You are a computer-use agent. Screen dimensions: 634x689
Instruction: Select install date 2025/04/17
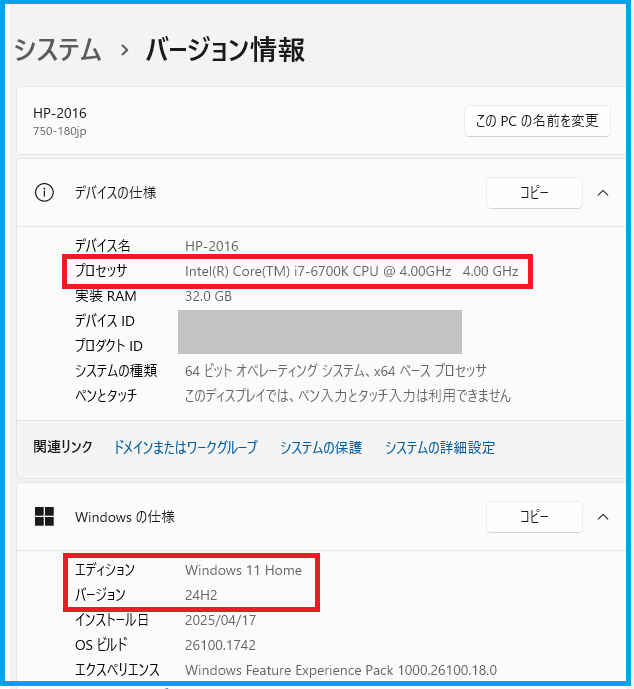pos(221,620)
